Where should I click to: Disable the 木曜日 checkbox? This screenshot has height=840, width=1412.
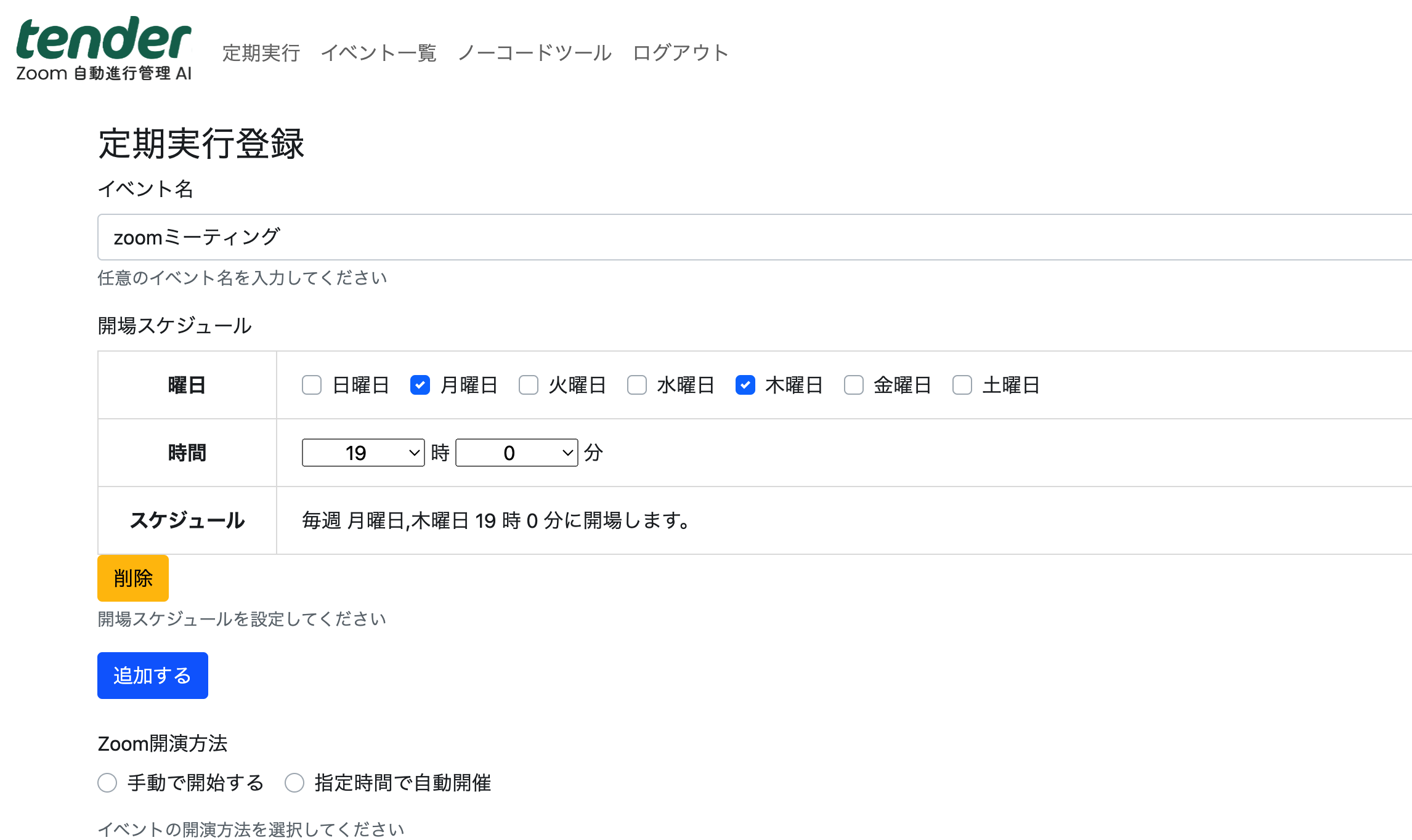(x=745, y=386)
